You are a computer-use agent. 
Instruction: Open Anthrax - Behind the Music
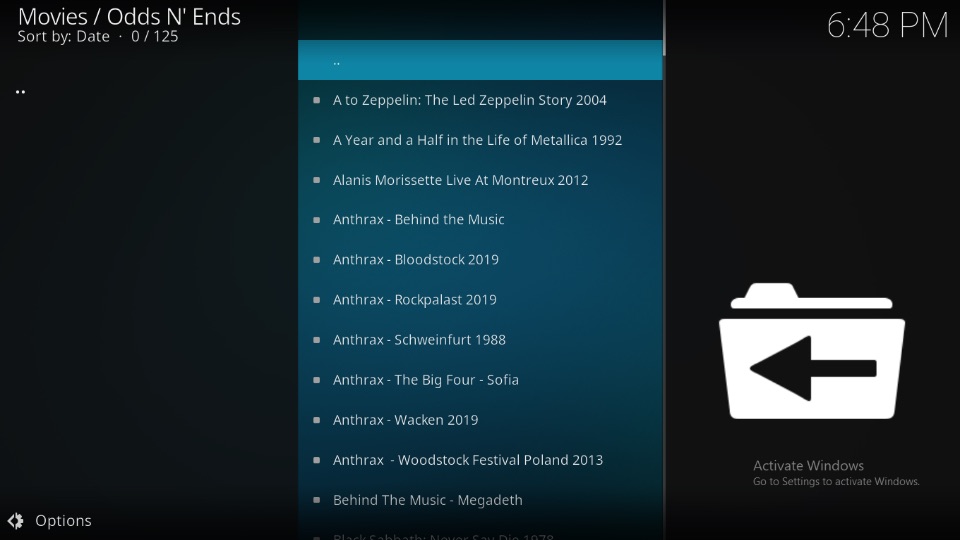[x=480, y=220]
